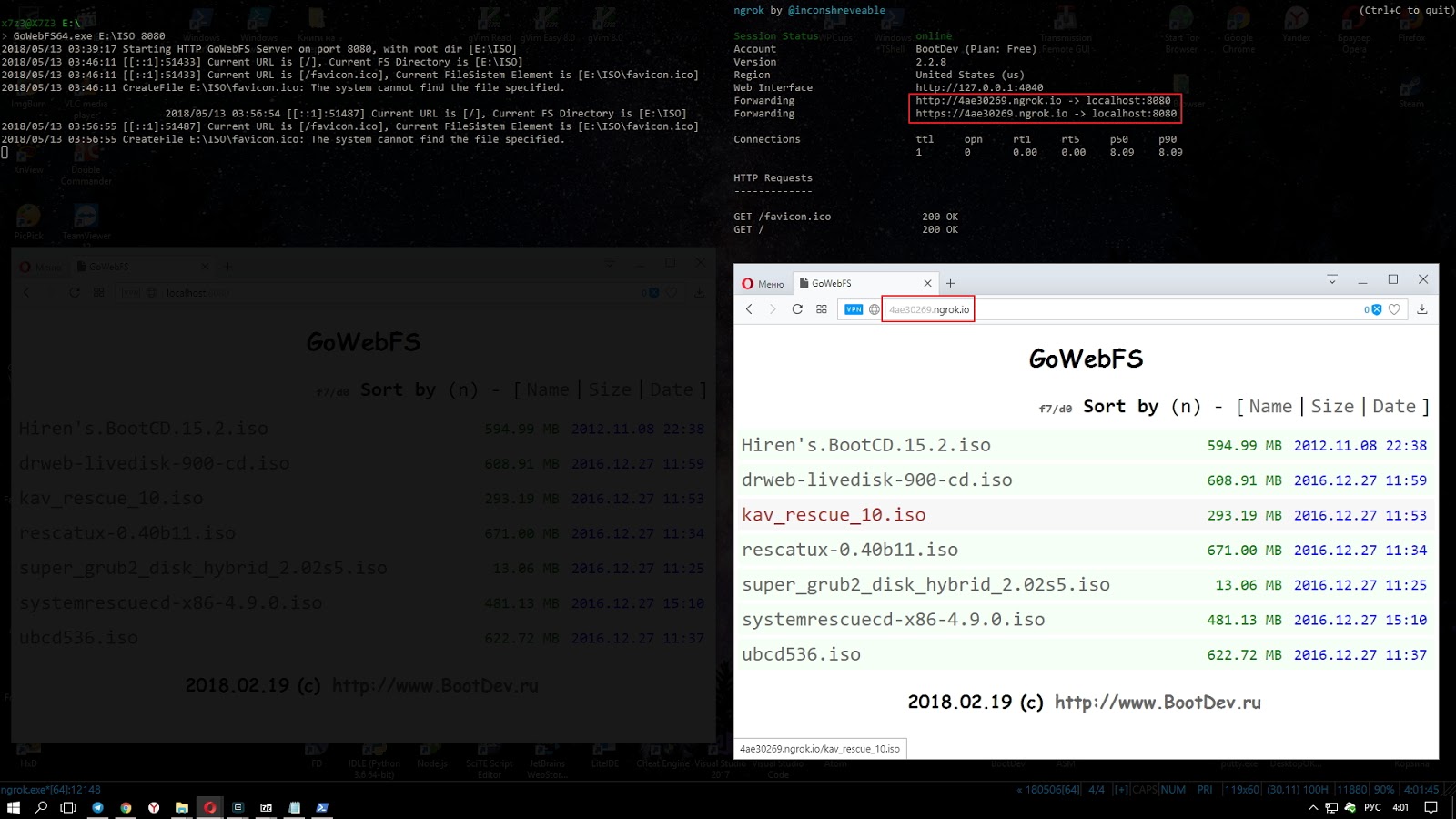Bookmark page with heart icon
This screenshot has width=1456, height=819.
tap(1394, 309)
